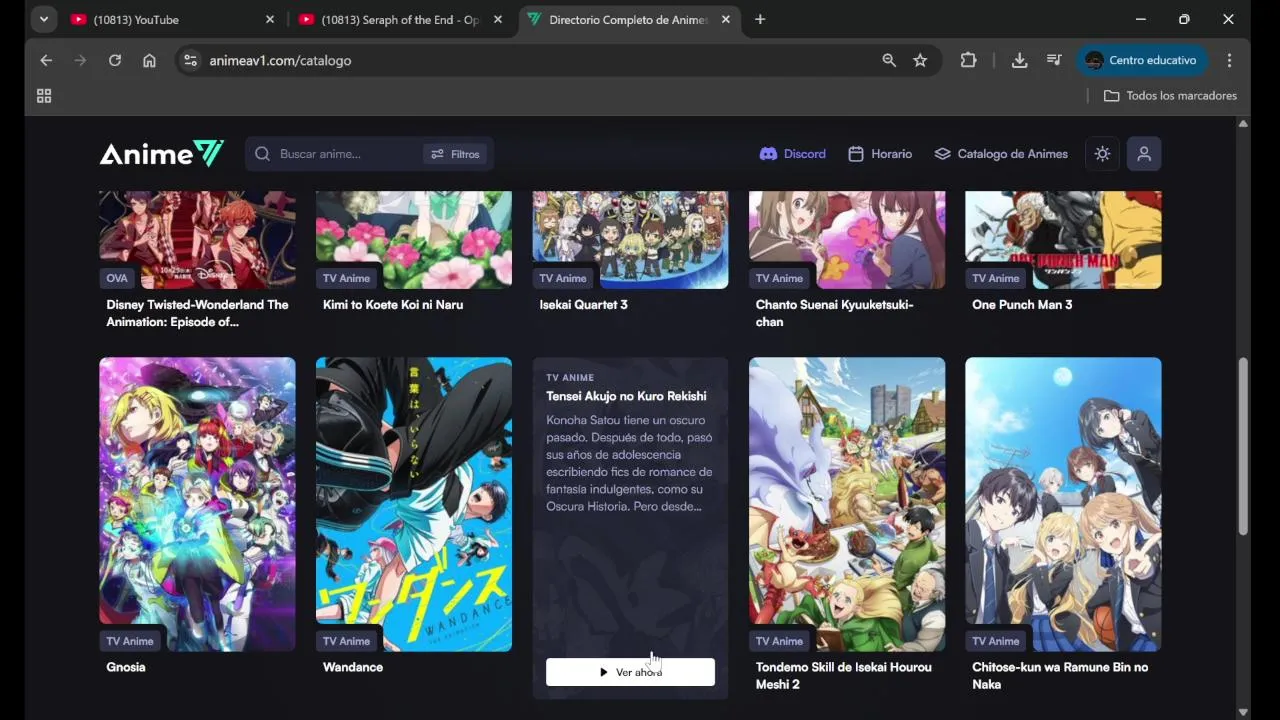Viewport: 1280px width, 720px height.
Task: Close the (10813) YouTube tab
Action: pos(270,19)
